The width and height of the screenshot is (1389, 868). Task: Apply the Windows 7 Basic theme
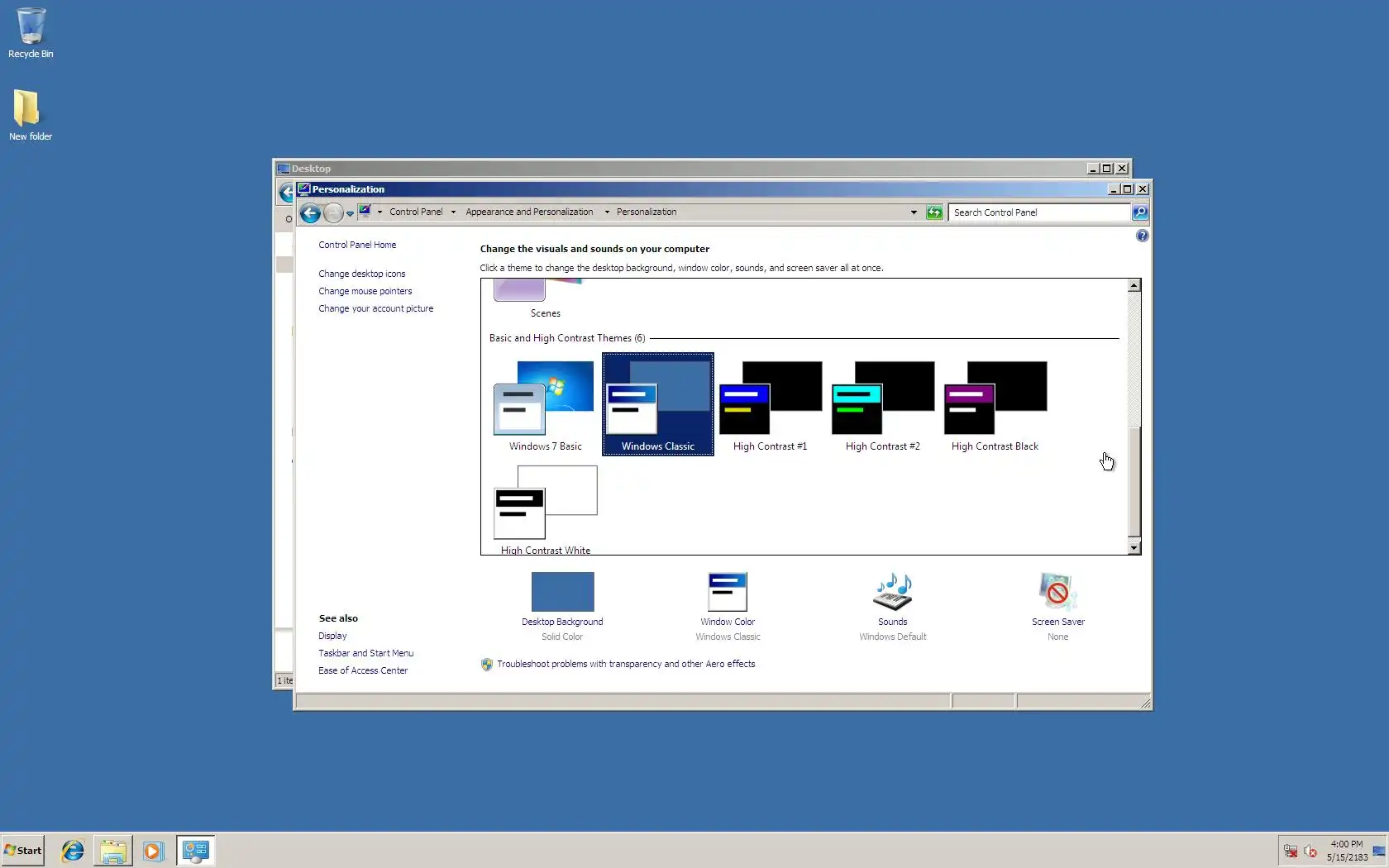(545, 405)
